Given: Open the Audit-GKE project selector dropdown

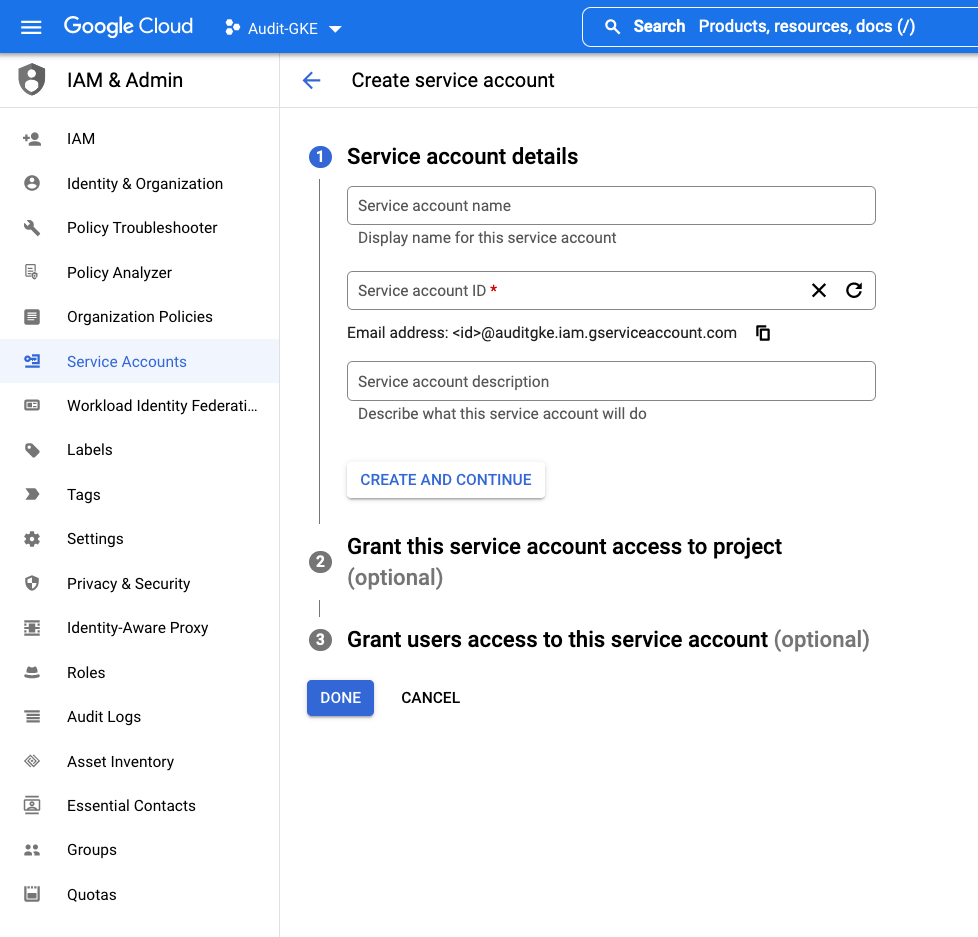Looking at the screenshot, I should pos(283,28).
